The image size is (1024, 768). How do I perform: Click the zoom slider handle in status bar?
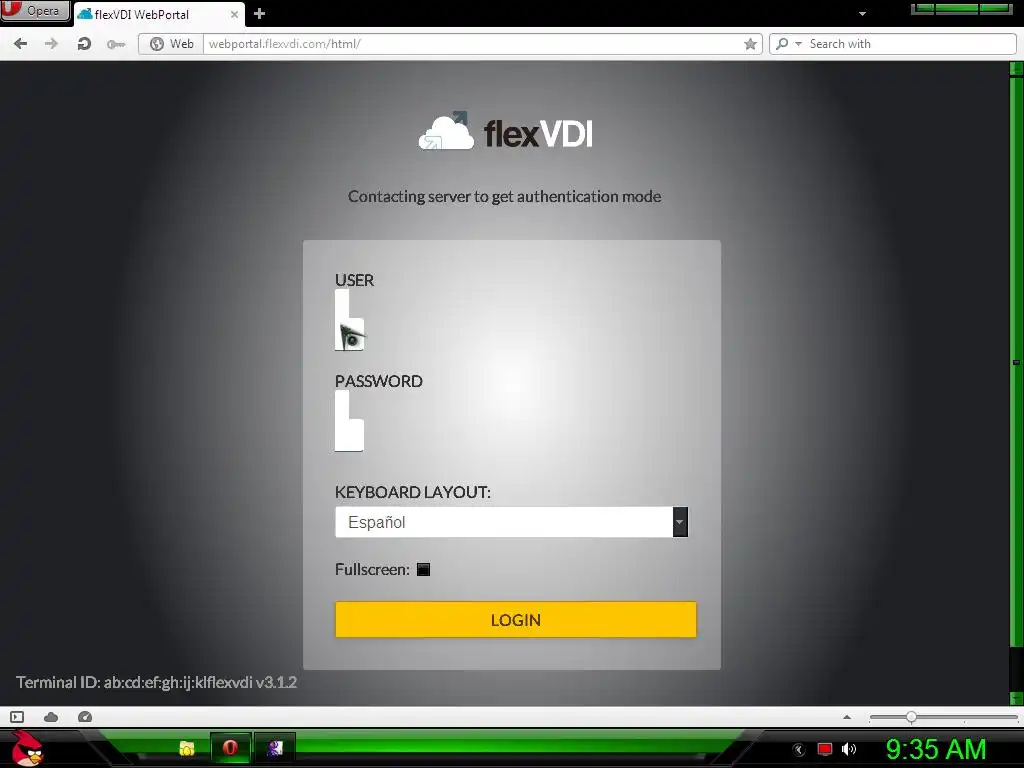click(x=911, y=717)
